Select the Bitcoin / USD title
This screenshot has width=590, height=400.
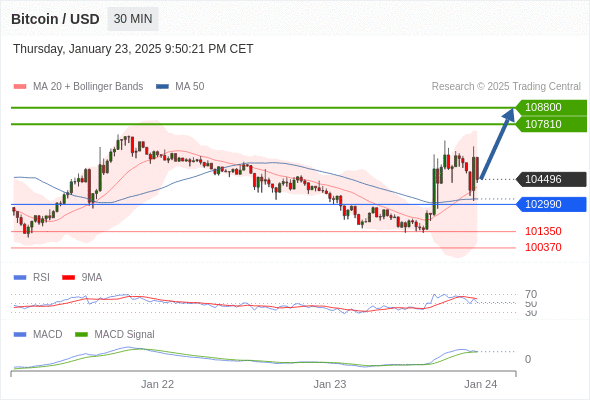tap(55, 19)
